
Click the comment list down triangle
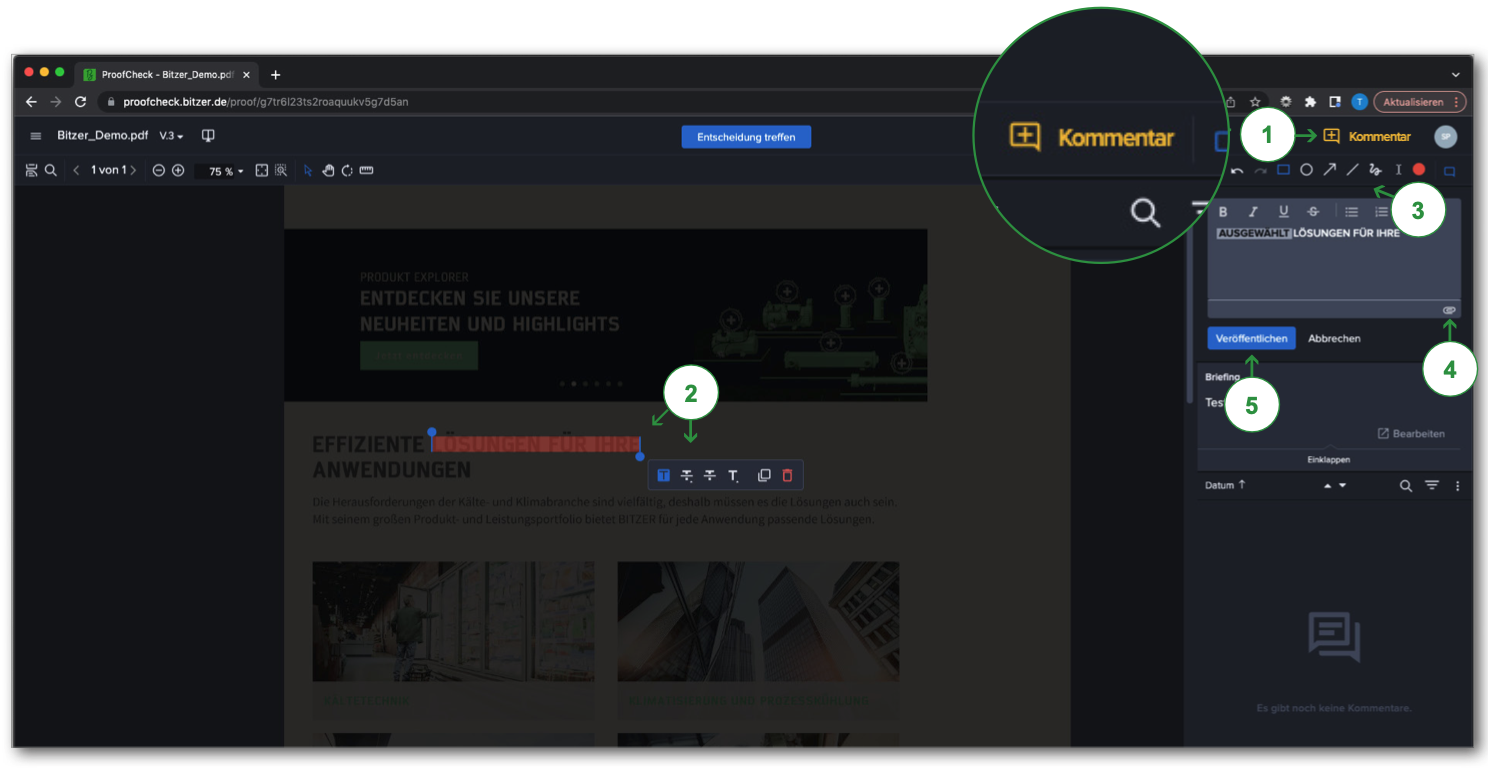[1343, 486]
